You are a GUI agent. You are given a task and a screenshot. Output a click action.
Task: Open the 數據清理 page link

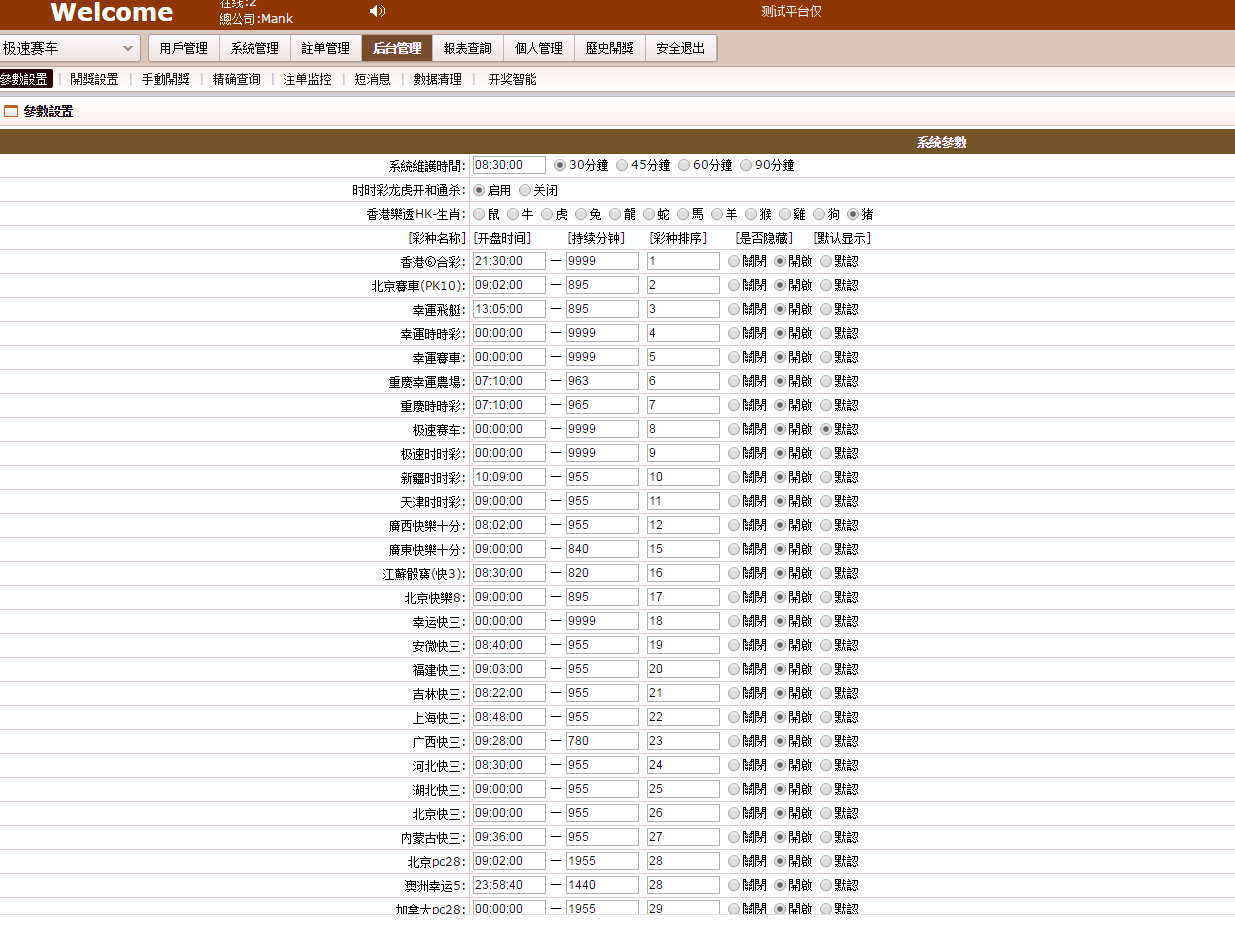click(437, 79)
